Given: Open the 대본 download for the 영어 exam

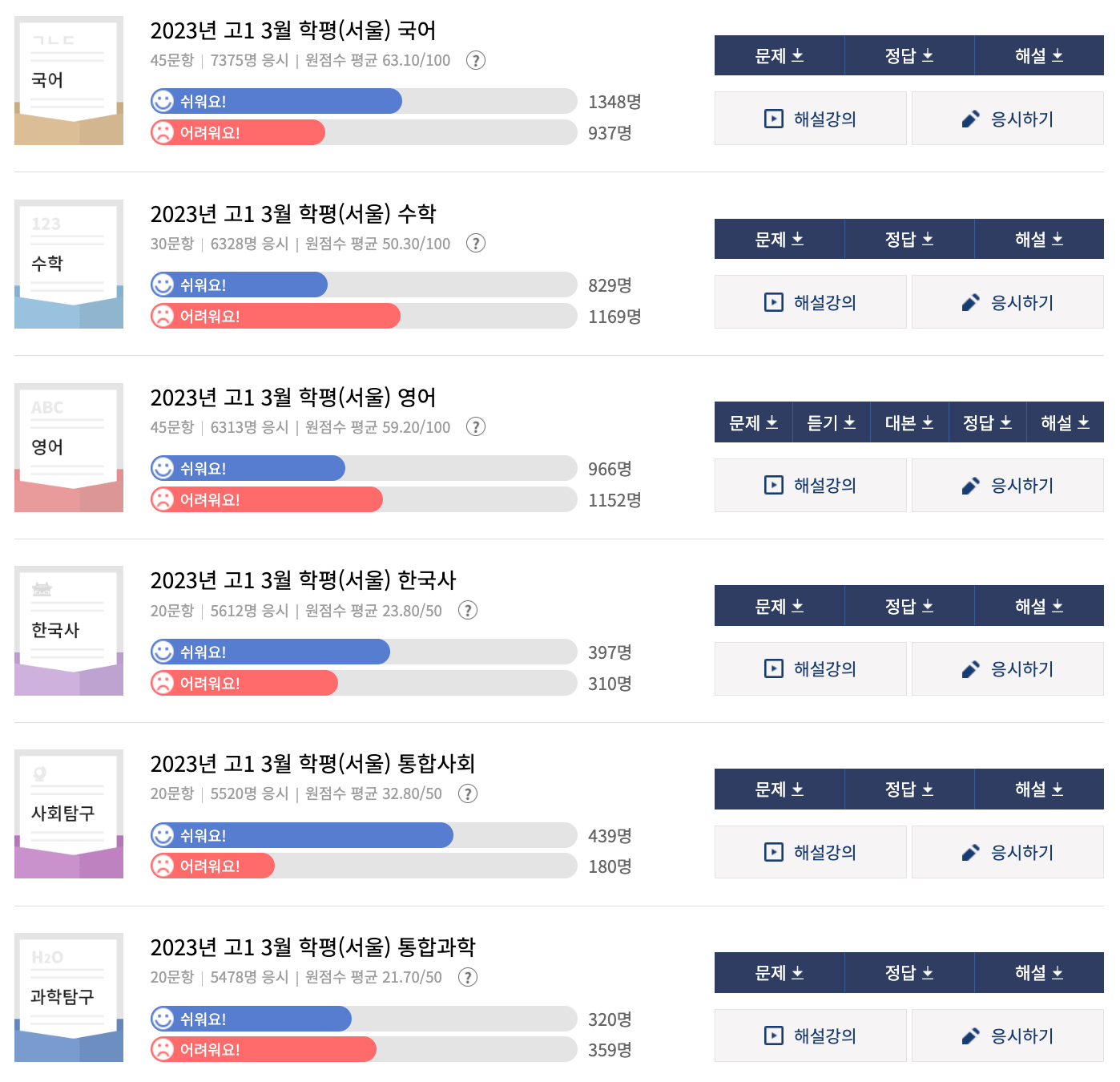Looking at the screenshot, I should (909, 422).
